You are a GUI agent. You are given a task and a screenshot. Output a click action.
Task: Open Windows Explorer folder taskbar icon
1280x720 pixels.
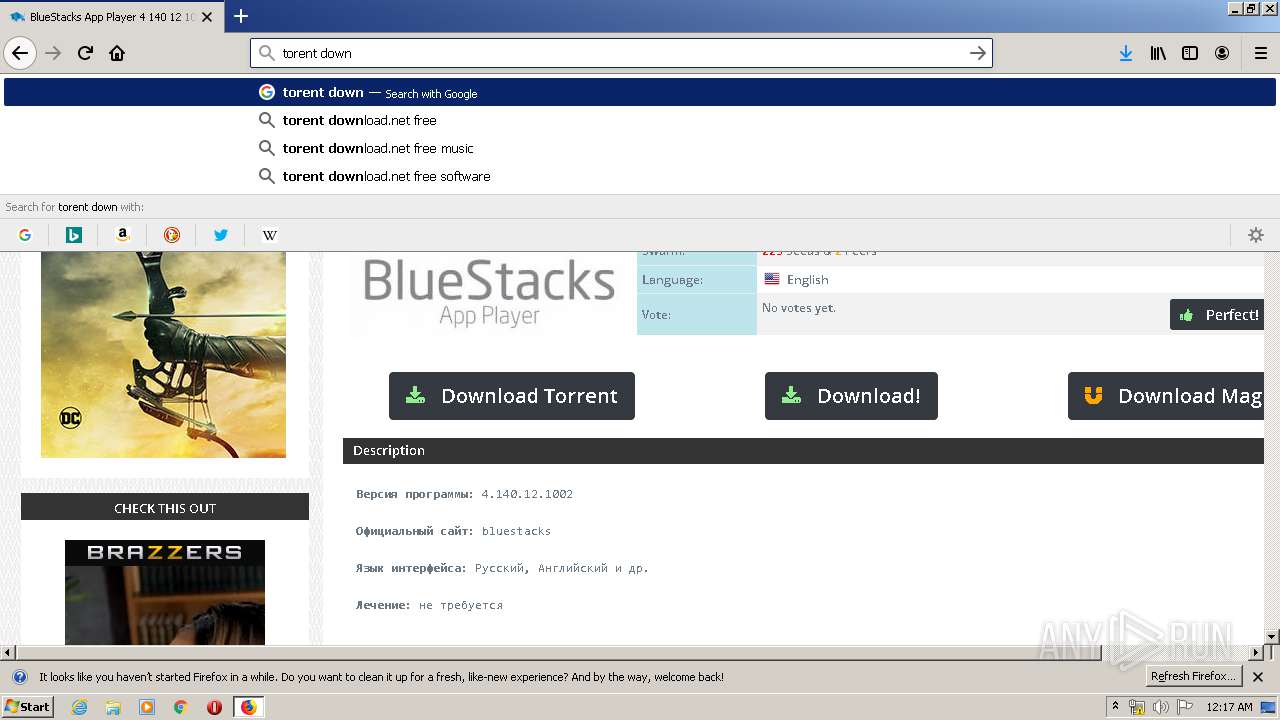[x=113, y=707]
